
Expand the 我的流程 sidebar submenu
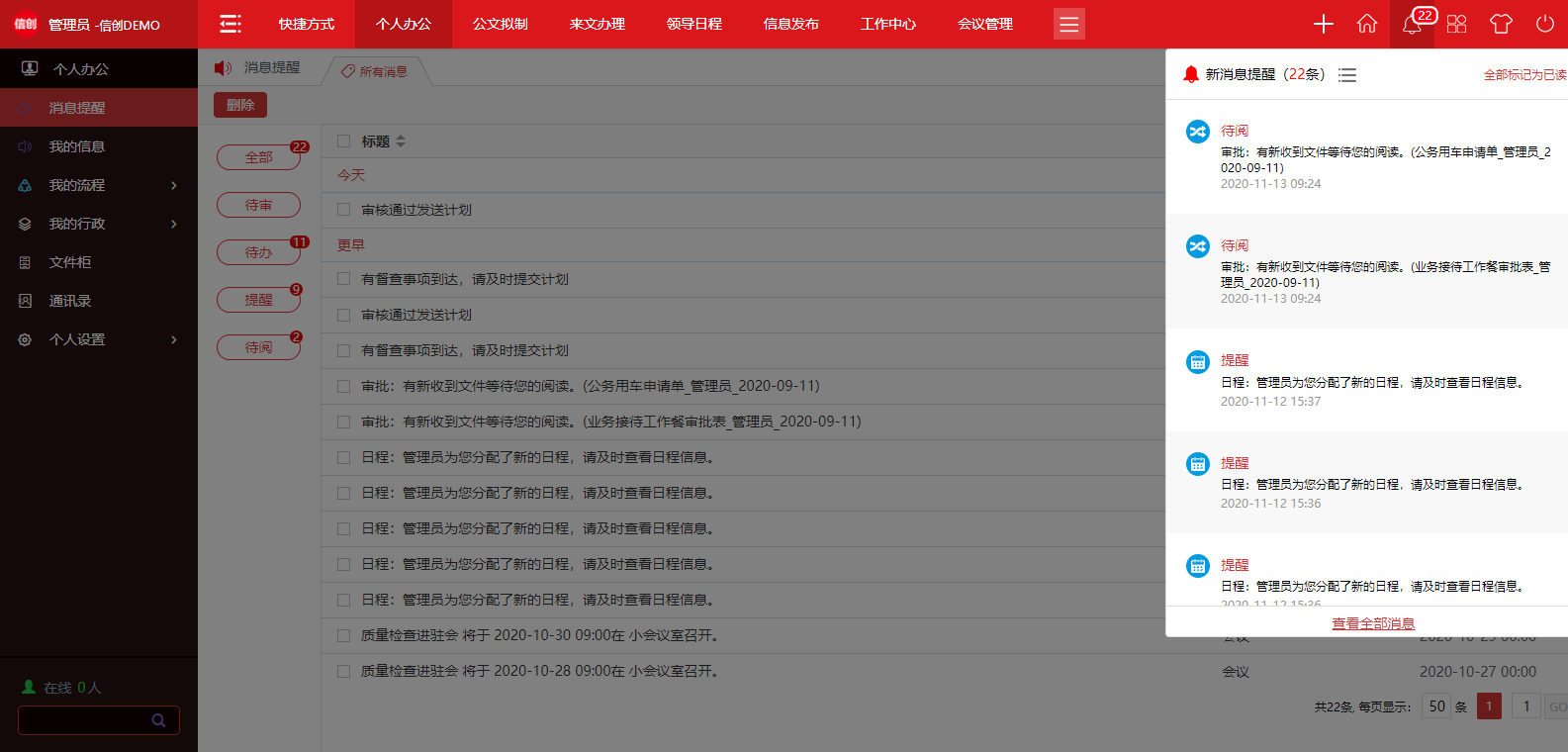point(174,185)
